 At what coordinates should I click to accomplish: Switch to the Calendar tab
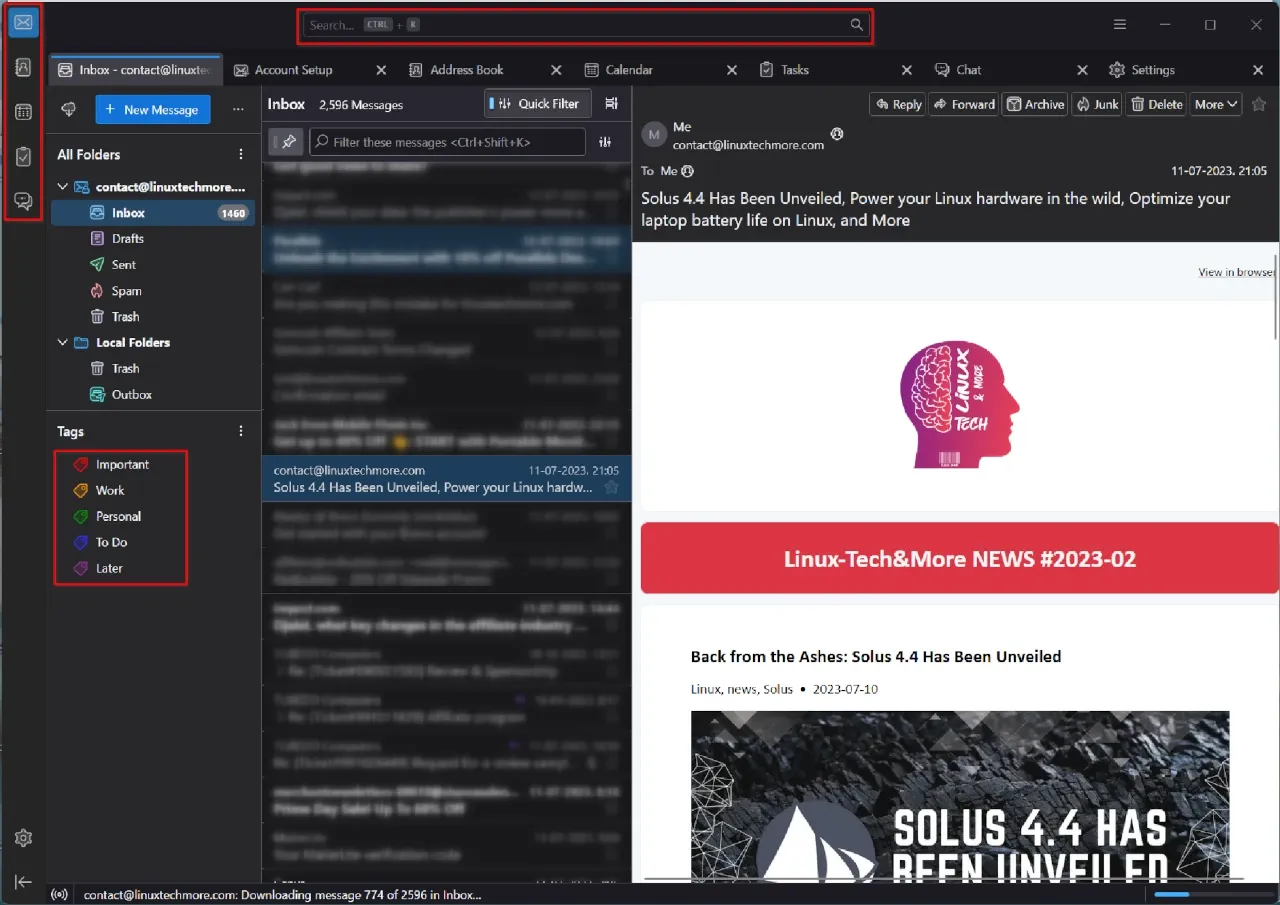coord(629,70)
